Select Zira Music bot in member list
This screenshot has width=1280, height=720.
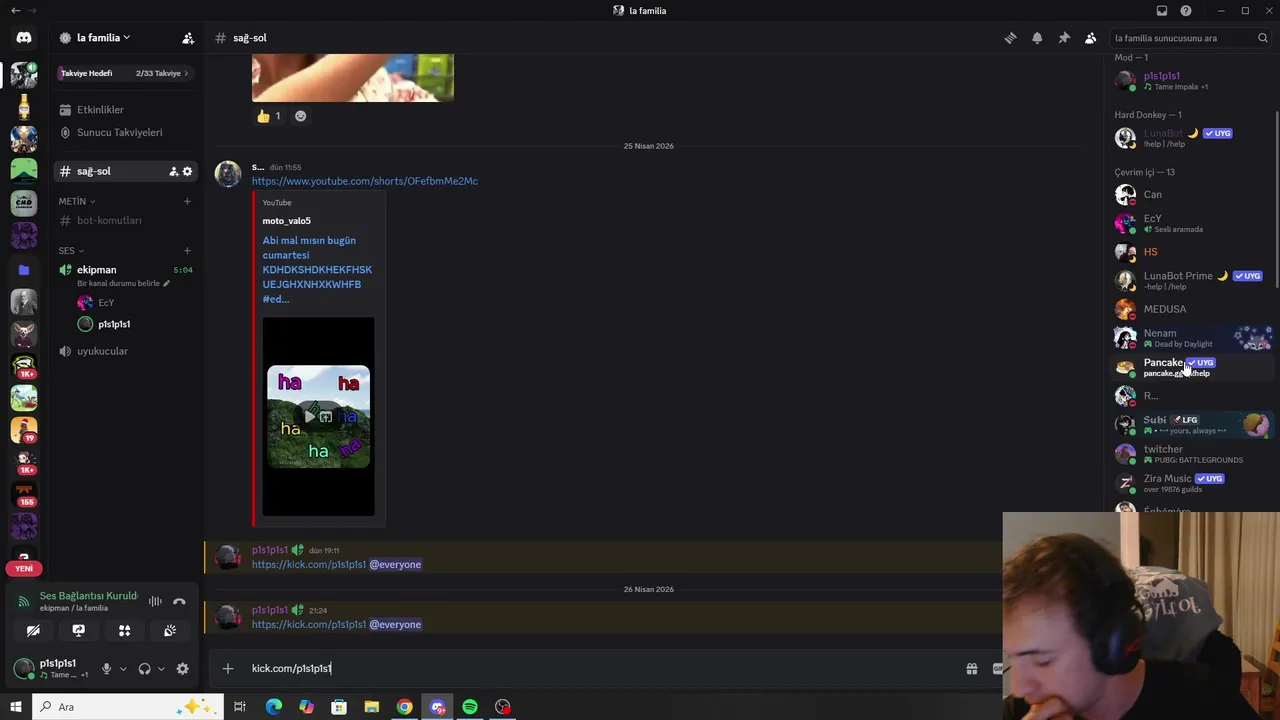pyautogui.click(x=1190, y=483)
